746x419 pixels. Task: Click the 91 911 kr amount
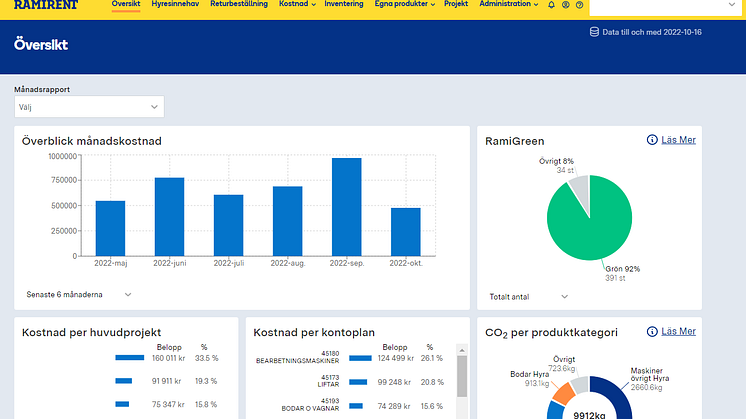167,381
